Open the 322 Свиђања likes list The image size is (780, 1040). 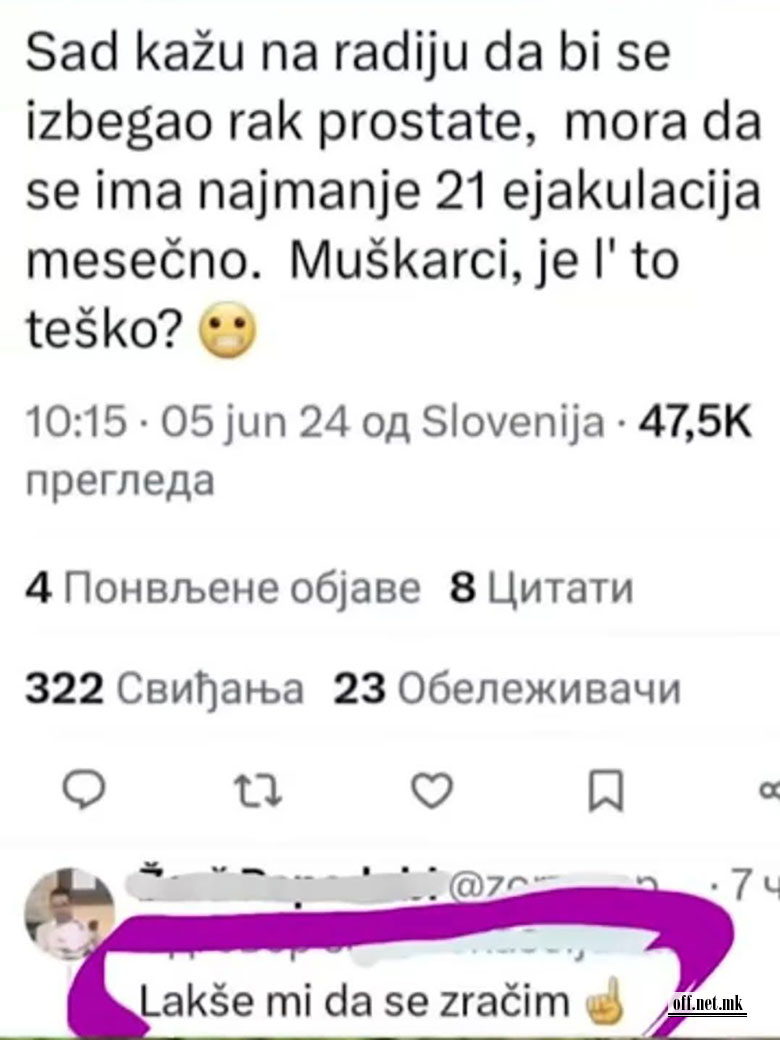tap(164, 688)
